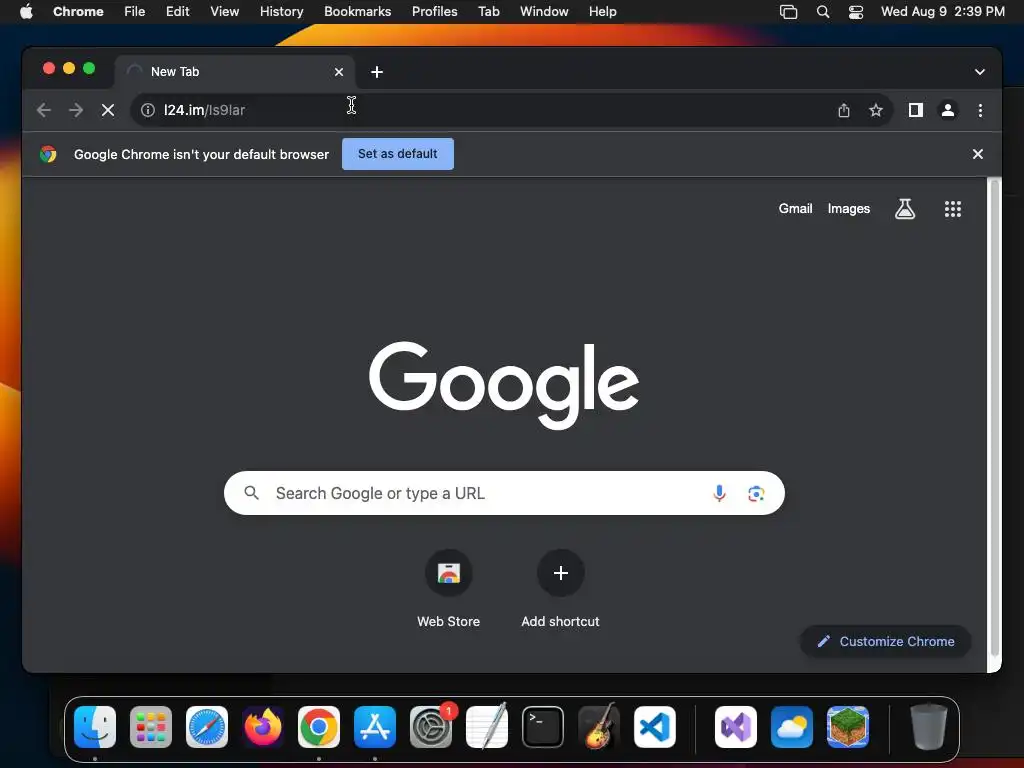Select the New Tab tab
Screen dimensions: 1024x768
(235, 72)
